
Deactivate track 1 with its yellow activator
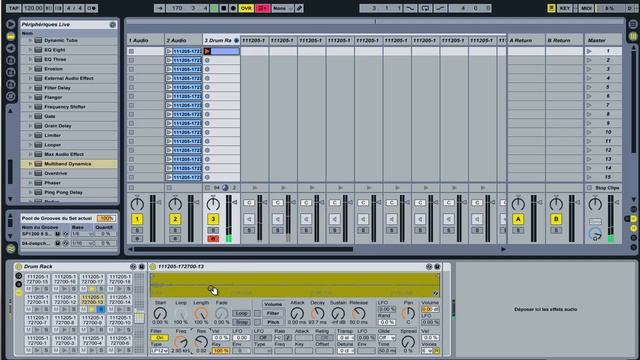click(137, 219)
